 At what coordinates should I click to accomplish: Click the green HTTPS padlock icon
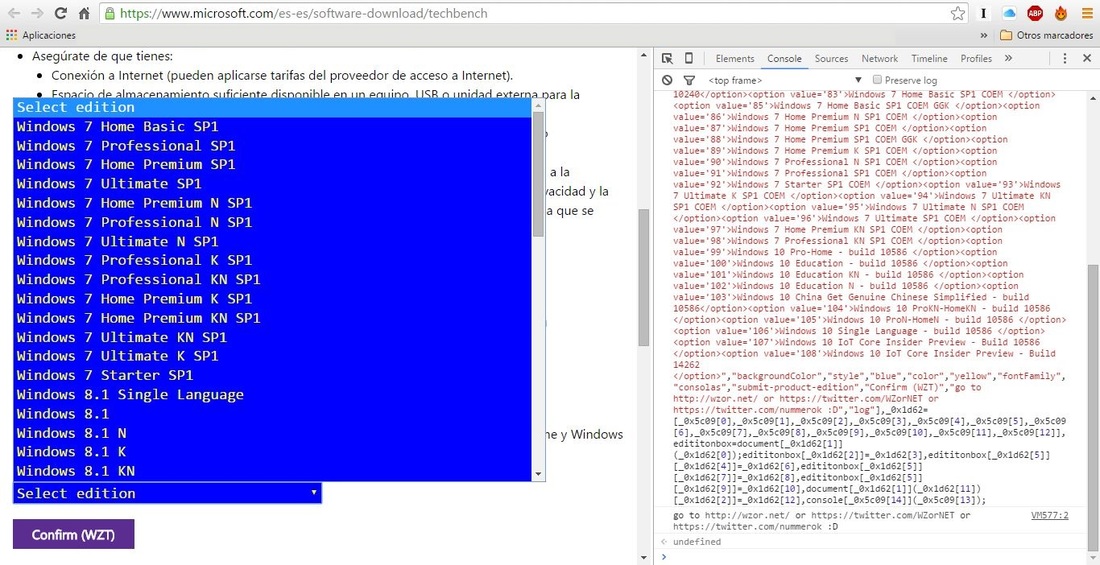click(x=109, y=13)
